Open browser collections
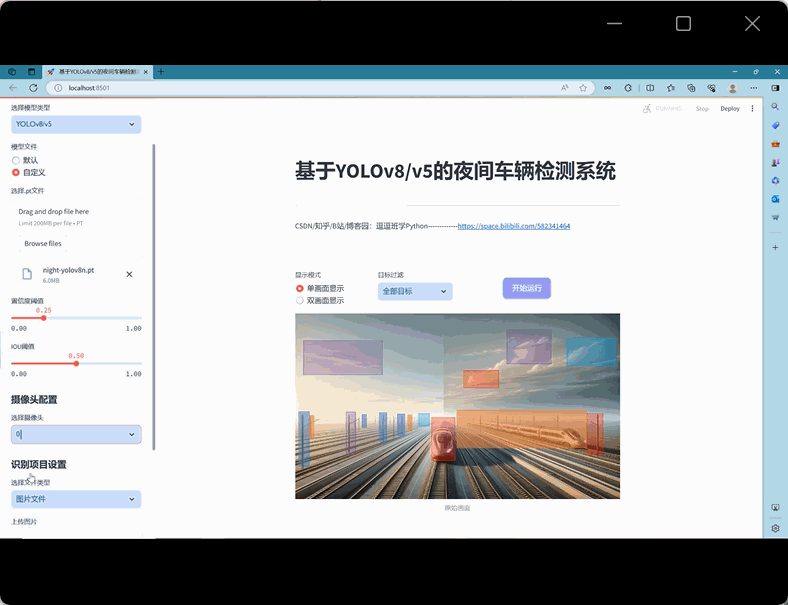This screenshot has height=605, width=788. (692, 88)
